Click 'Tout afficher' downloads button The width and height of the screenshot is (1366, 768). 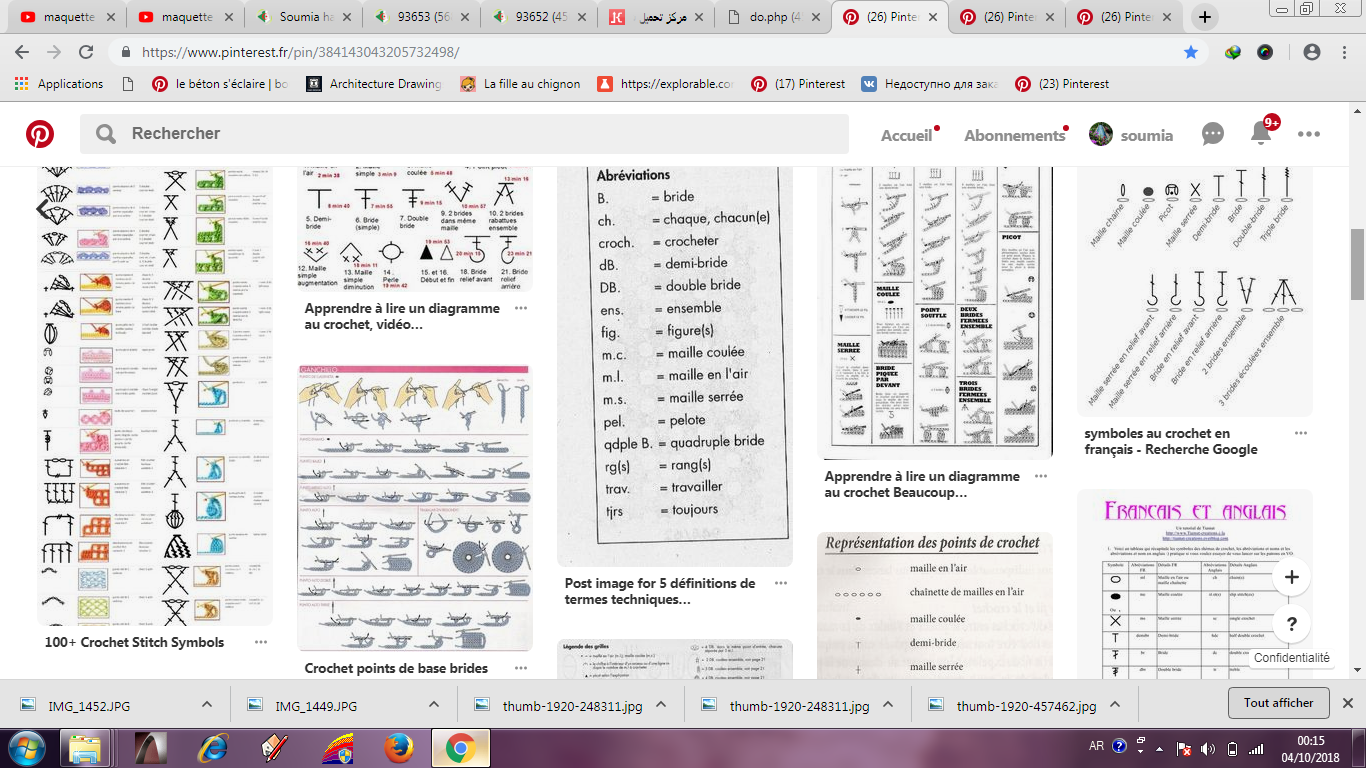click(x=1278, y=703)
